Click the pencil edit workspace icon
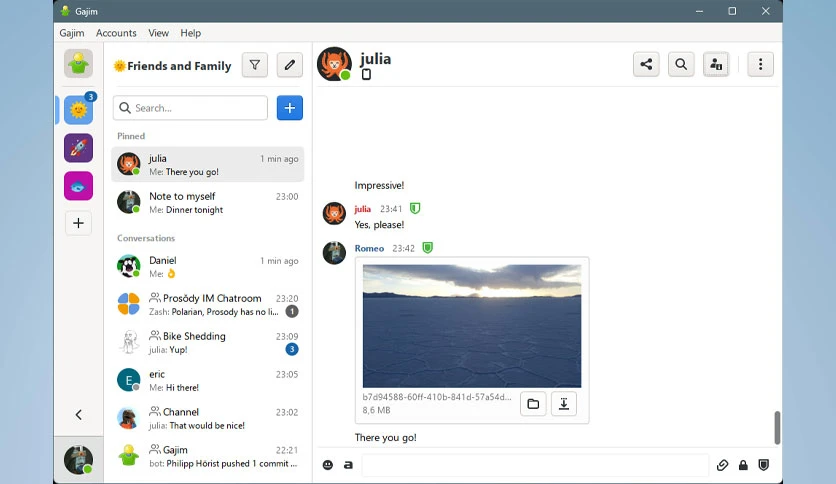 pyautogui.click(x=290, y=65)
